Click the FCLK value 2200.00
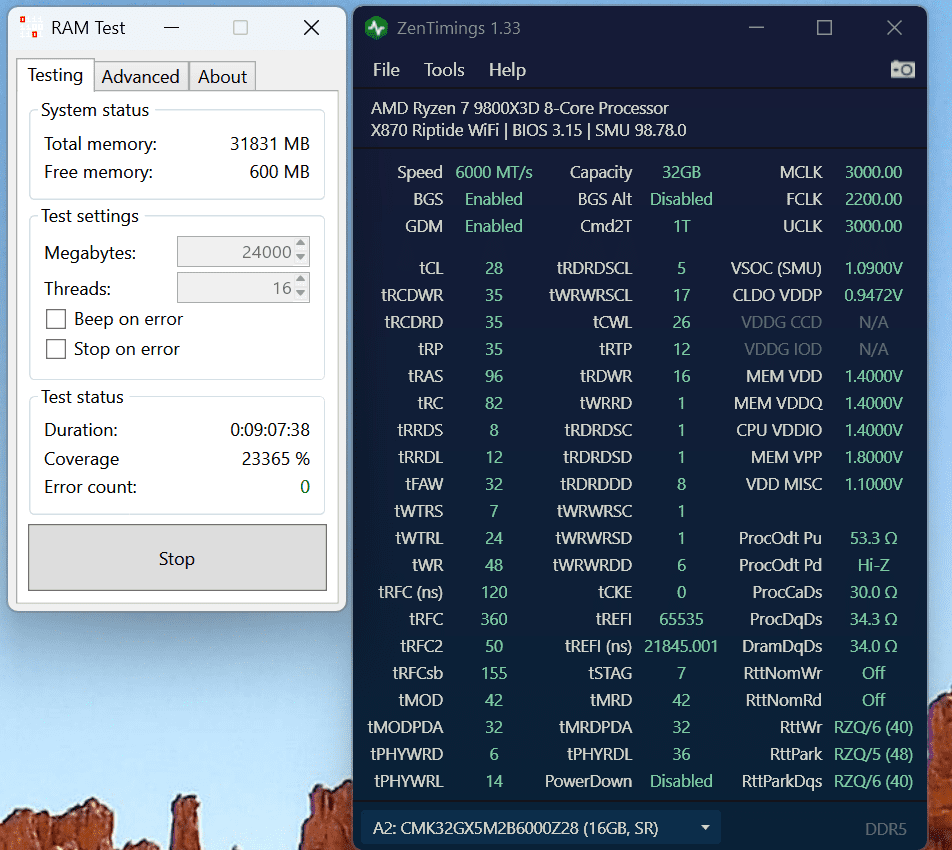 coord(874,199)
